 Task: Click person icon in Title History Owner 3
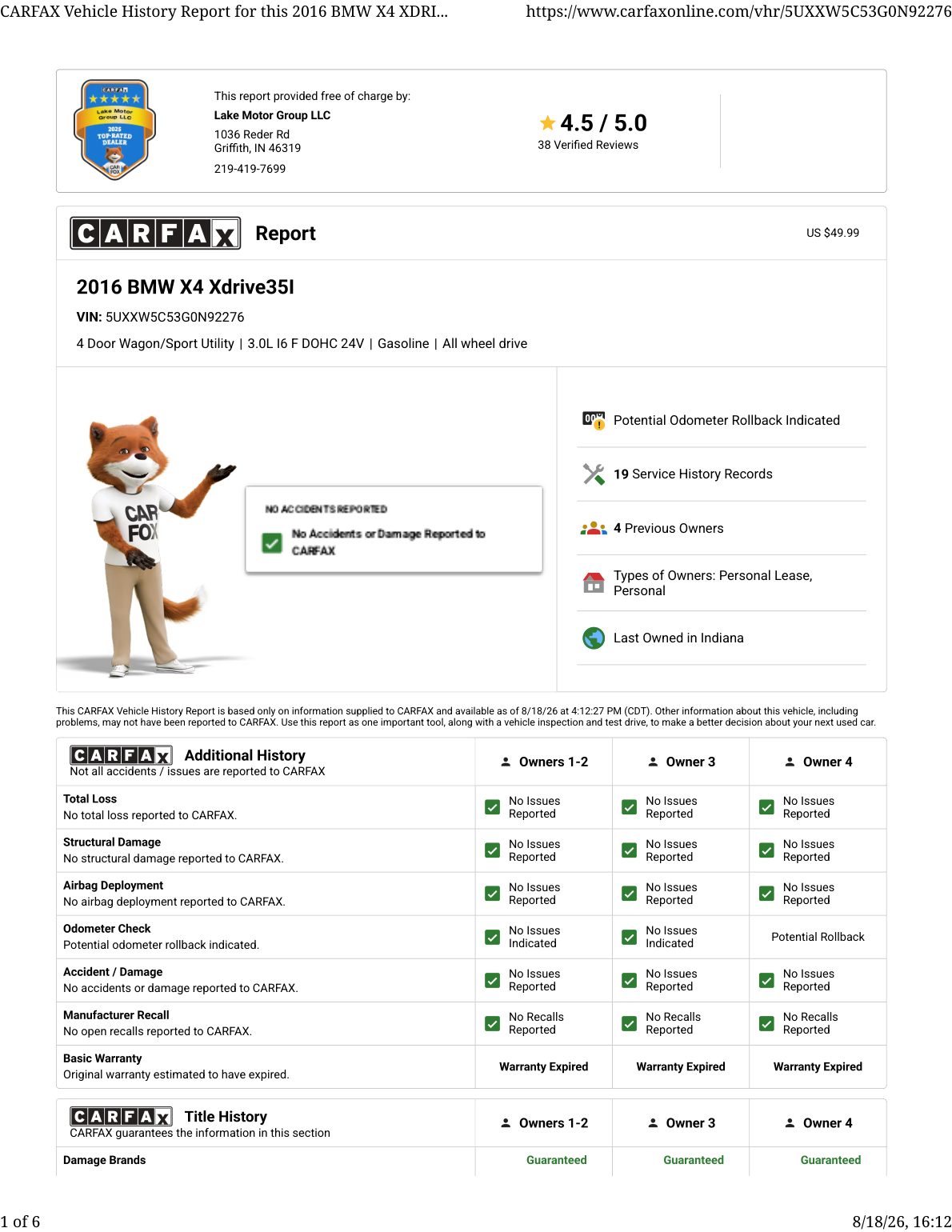tap(653, 1122)
